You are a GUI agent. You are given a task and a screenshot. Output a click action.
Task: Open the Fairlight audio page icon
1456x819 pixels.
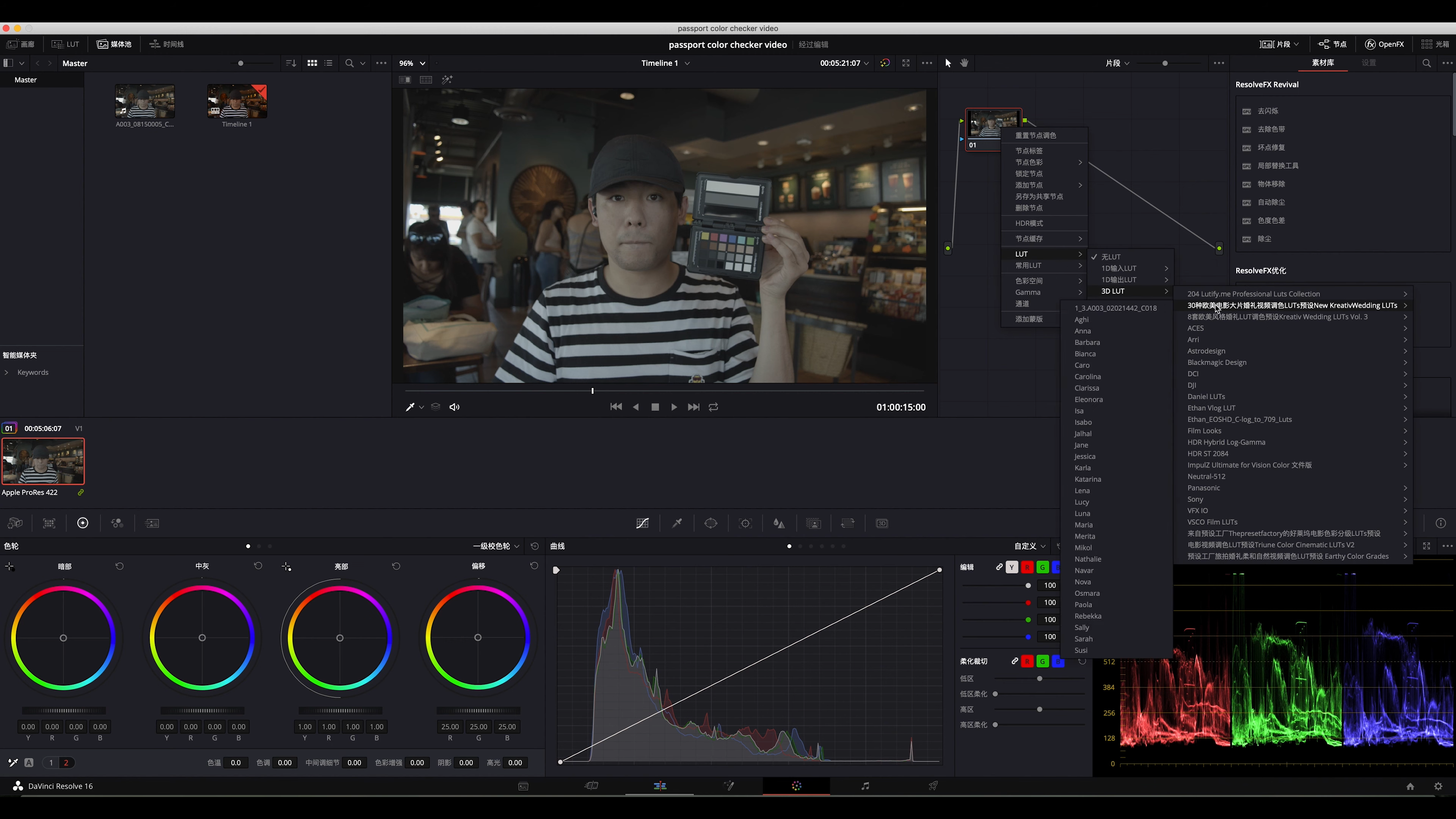[x=865, y=786]
